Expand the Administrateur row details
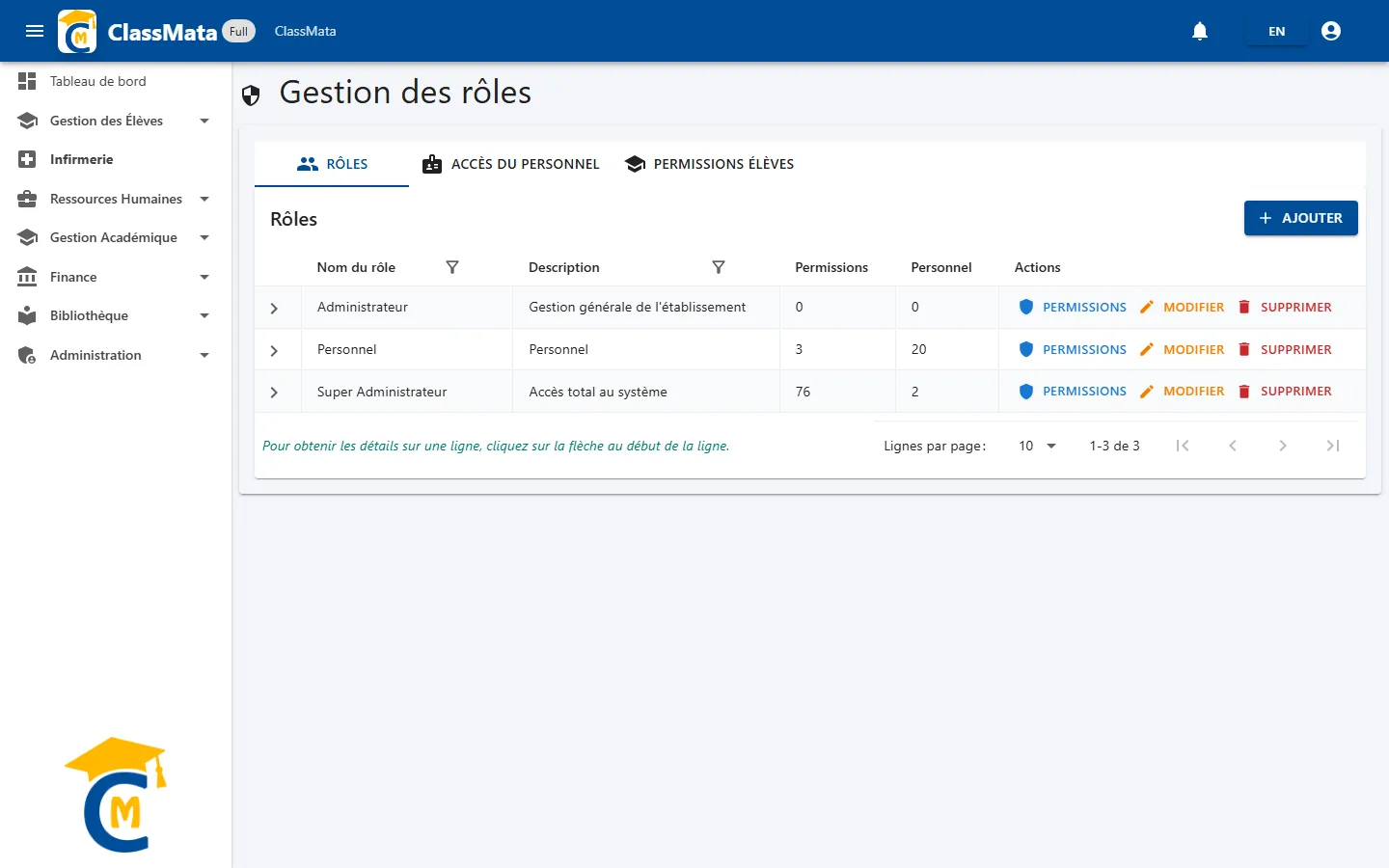Screen dimensions: 1389x868 (x=274, y=309)
